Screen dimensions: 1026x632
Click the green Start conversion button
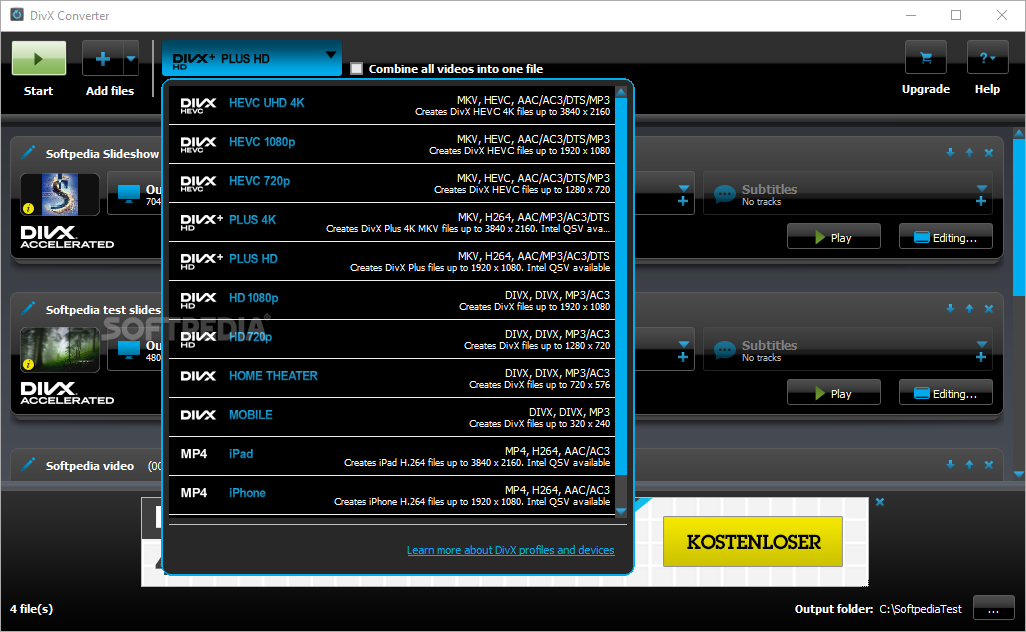[39, 58]
